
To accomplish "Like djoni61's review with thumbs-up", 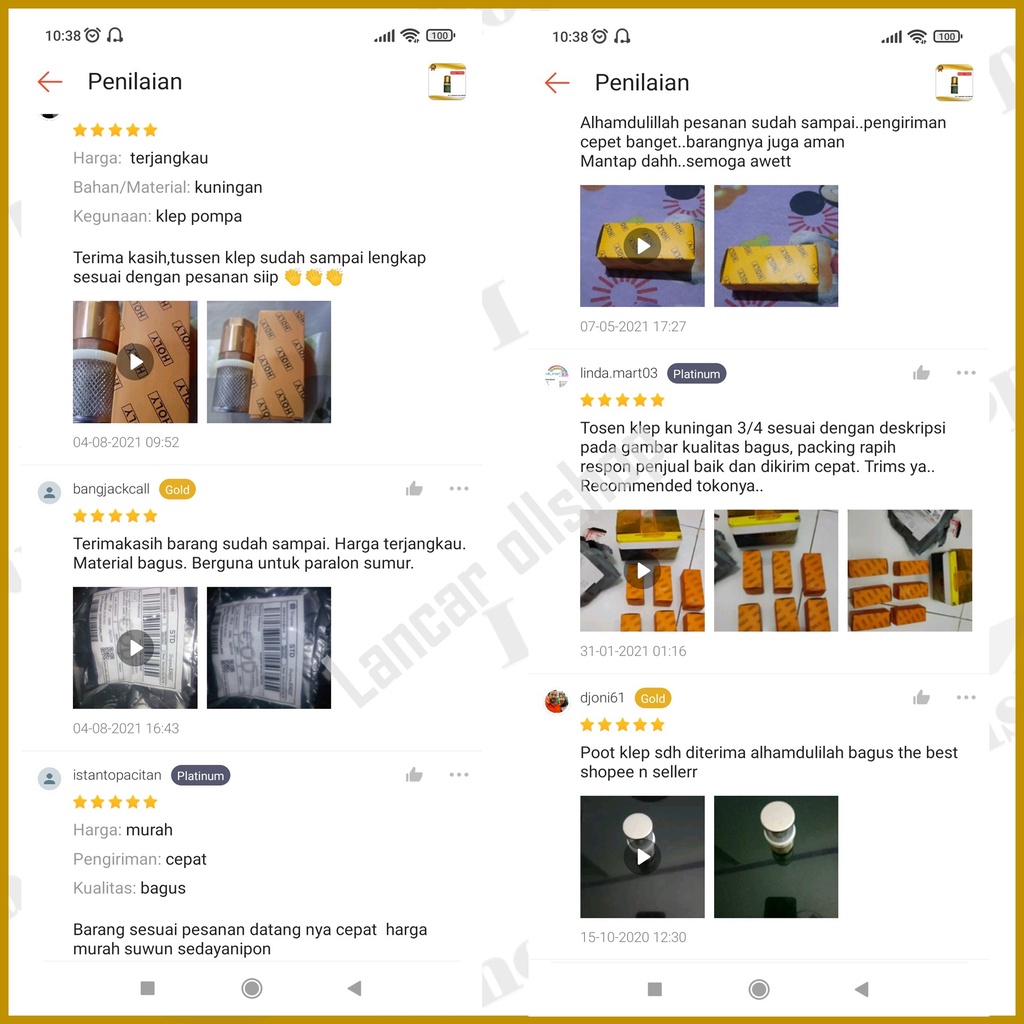I will click(921, 697).
